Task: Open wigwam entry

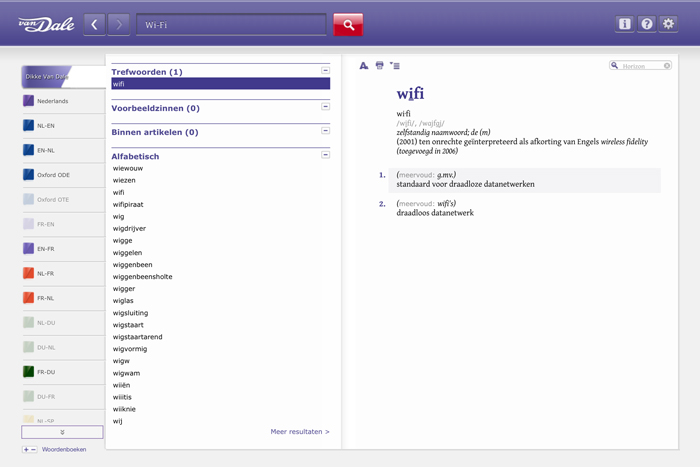Action: [x=126, y=373]
